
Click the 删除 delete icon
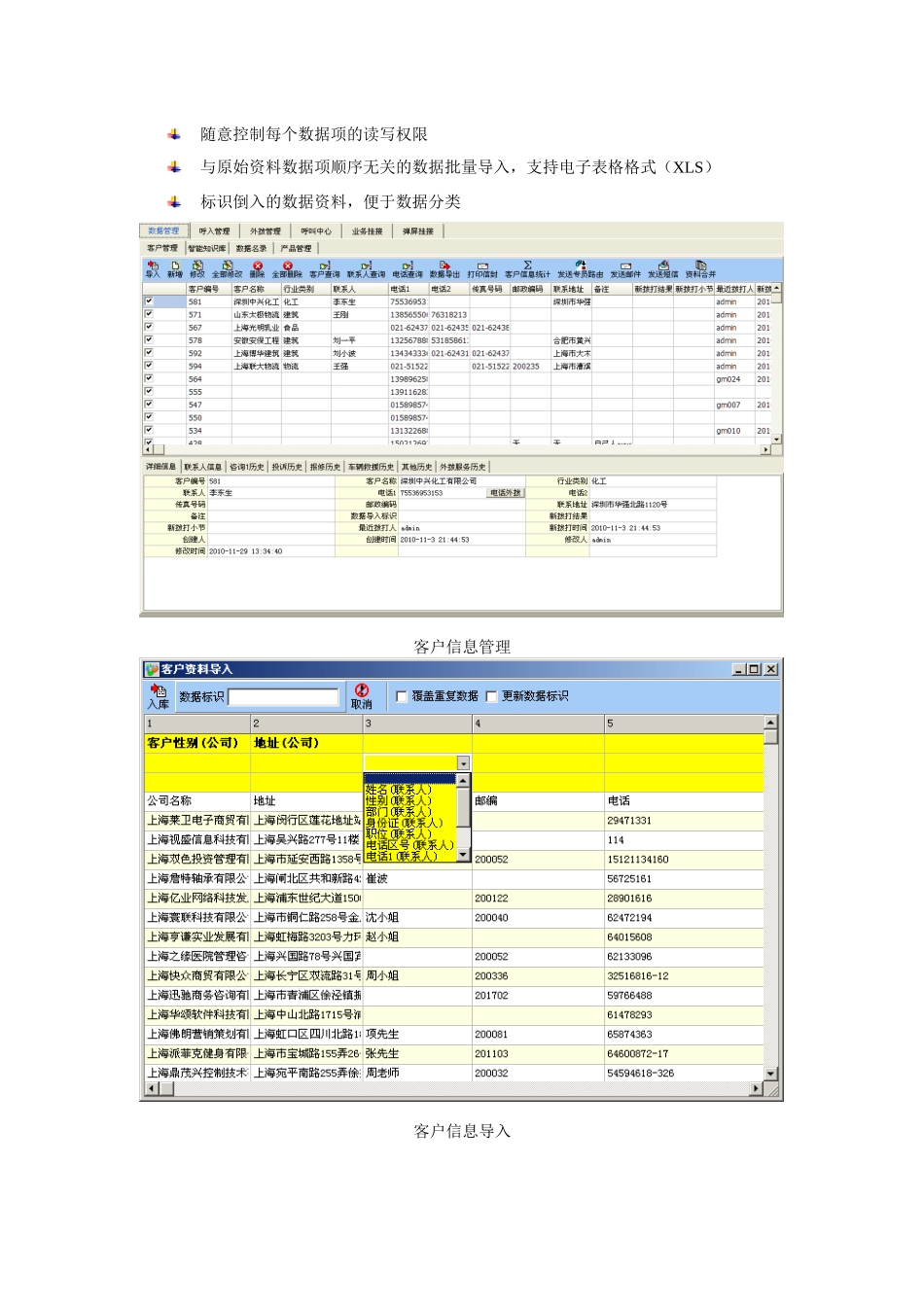[258, 269]
